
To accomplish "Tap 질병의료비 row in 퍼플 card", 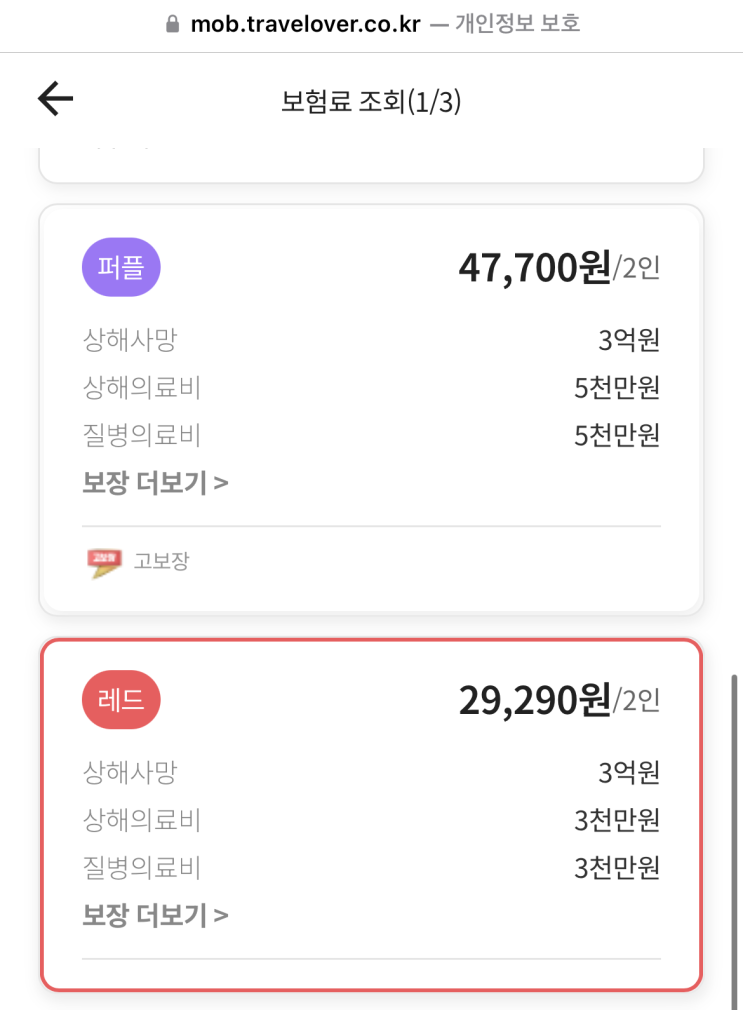I will click(x=141, y=436).
